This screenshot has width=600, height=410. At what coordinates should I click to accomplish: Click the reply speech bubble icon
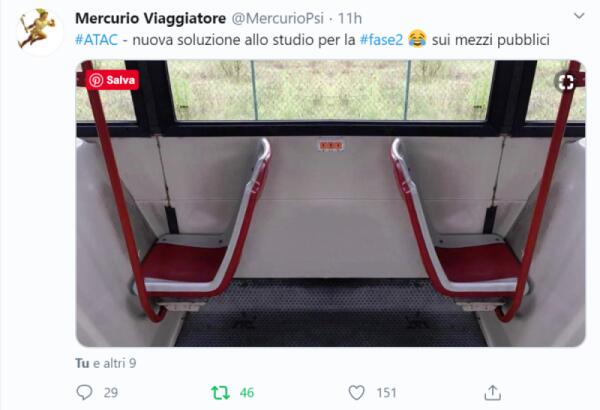[84, 392]
